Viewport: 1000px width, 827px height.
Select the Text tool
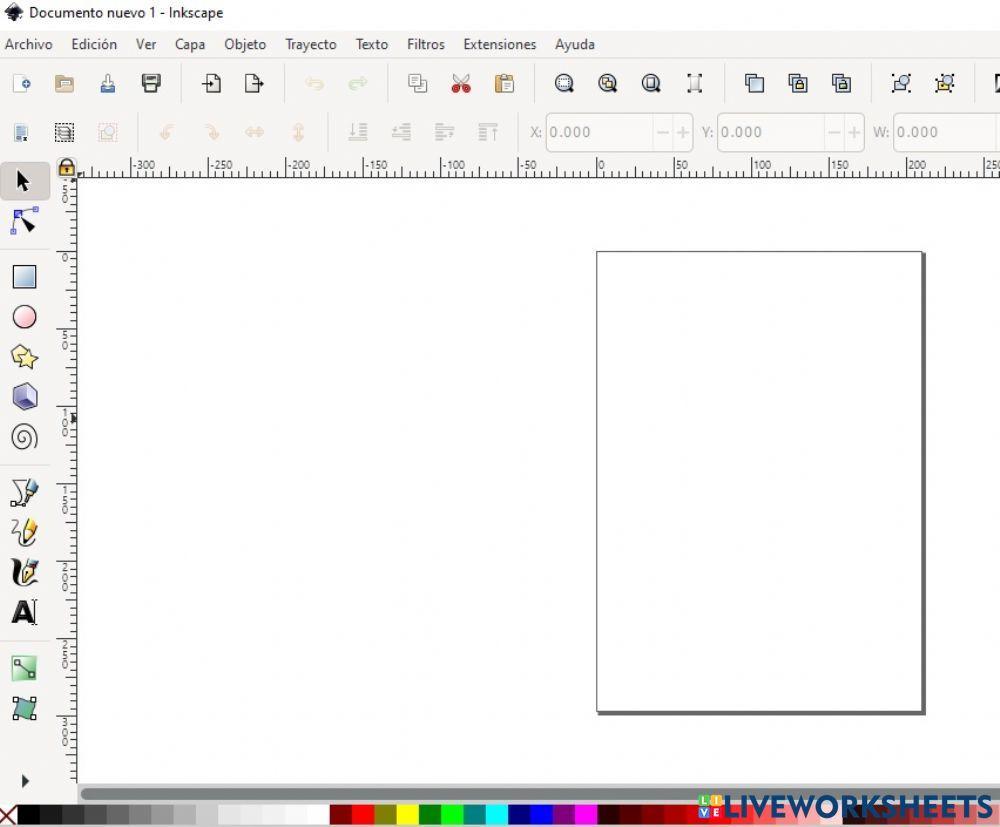(24, 612)
